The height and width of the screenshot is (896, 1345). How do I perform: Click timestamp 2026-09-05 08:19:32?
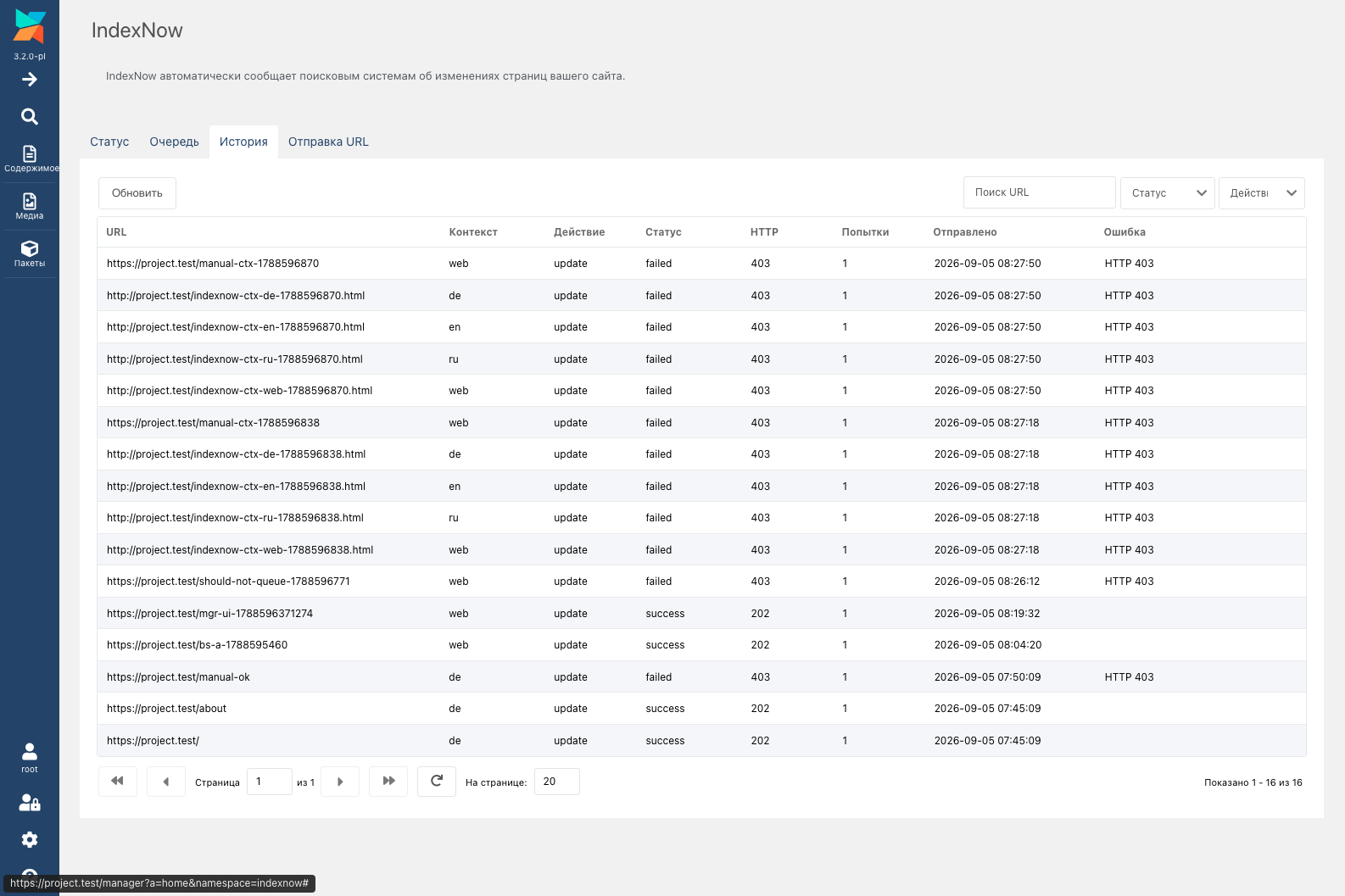pos(987,614)
